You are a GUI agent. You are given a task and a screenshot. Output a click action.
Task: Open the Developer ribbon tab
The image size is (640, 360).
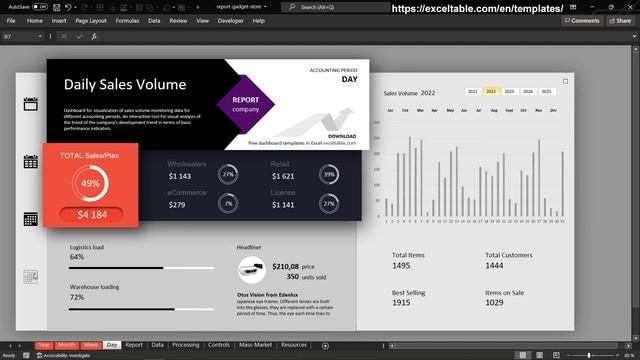(230, 21)
